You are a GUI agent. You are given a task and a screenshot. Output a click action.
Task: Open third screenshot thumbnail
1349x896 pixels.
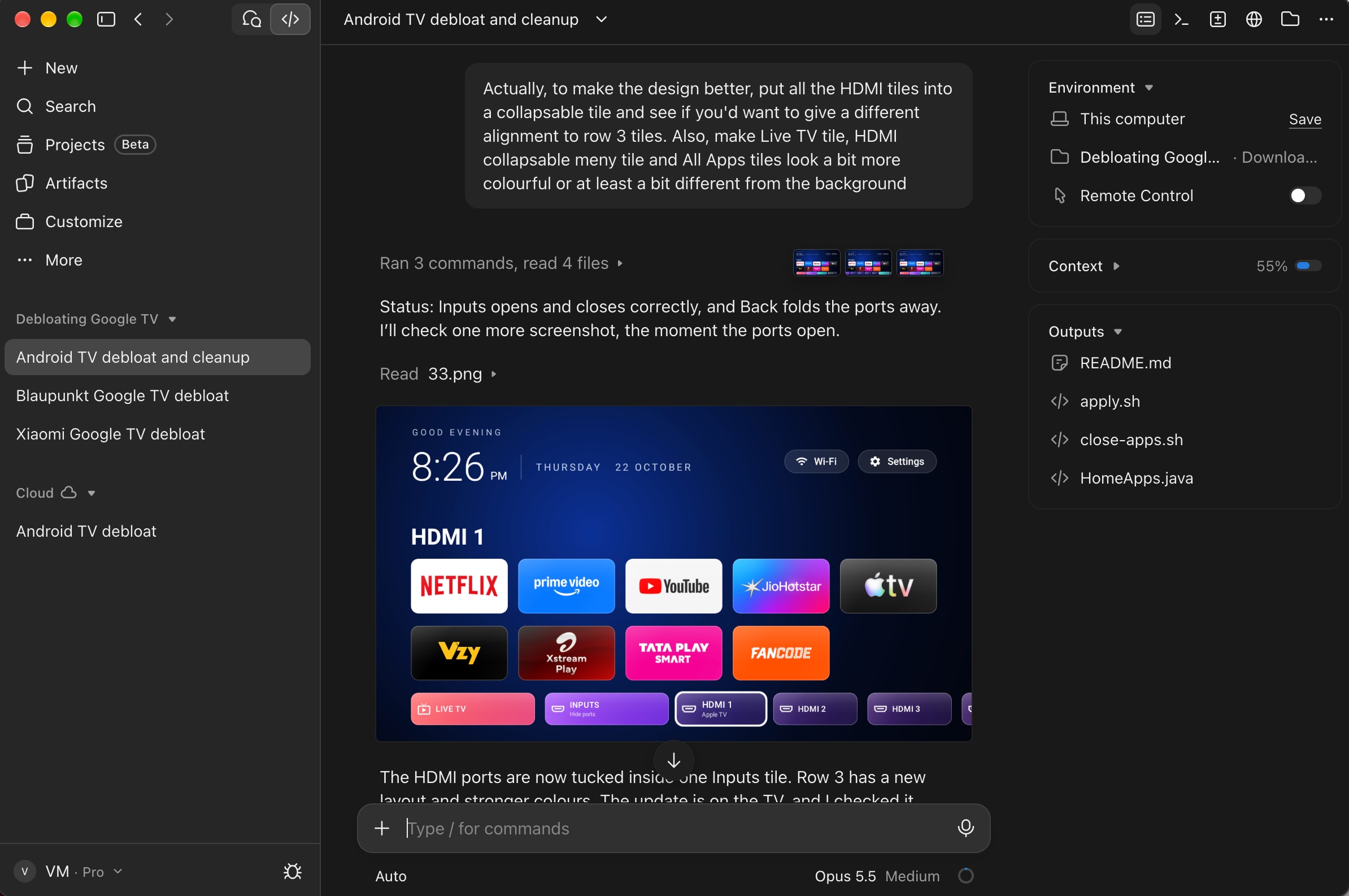coord(919,263)
